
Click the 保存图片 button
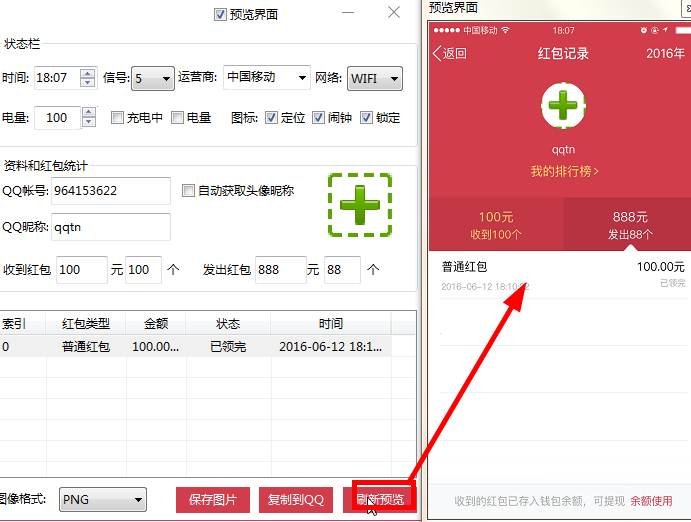213,500
